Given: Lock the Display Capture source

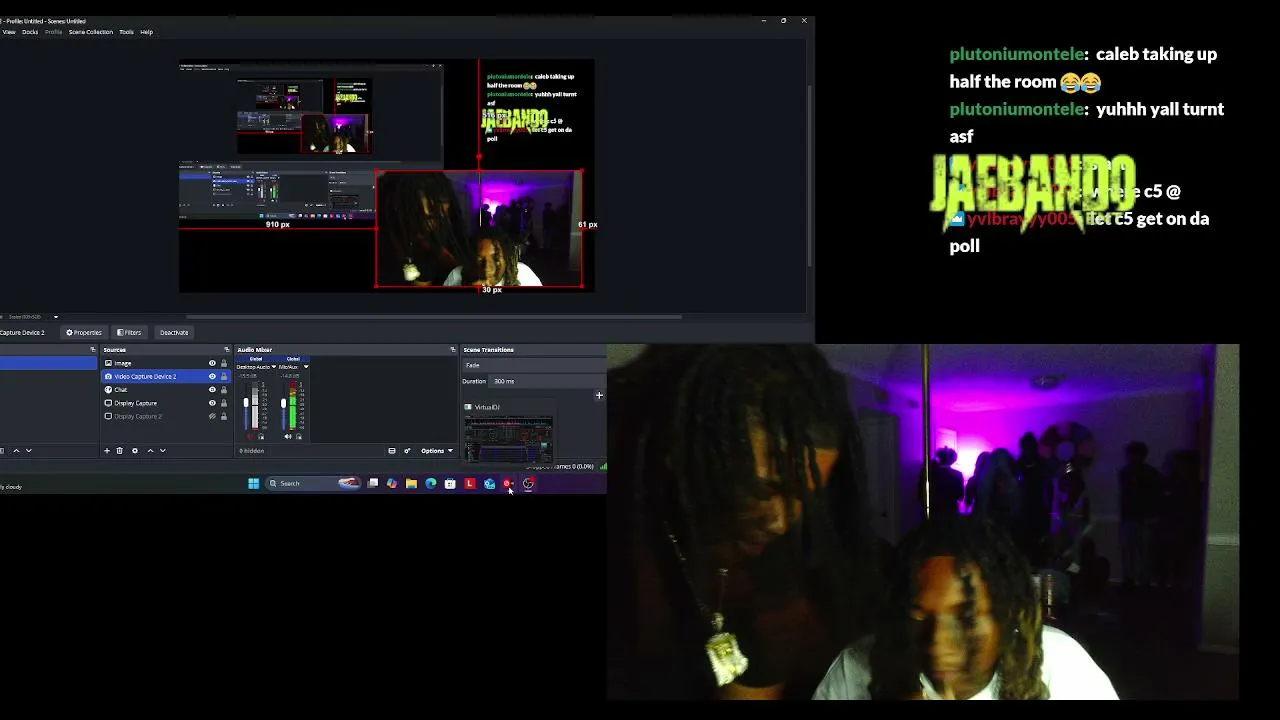Looking at the screenshot, I should coord(224,403).
